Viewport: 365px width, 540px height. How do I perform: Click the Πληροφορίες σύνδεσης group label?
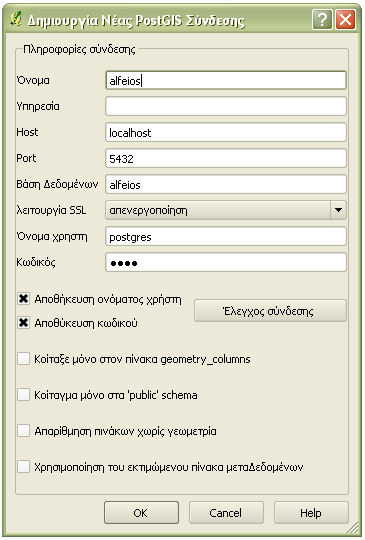[79, 50]
